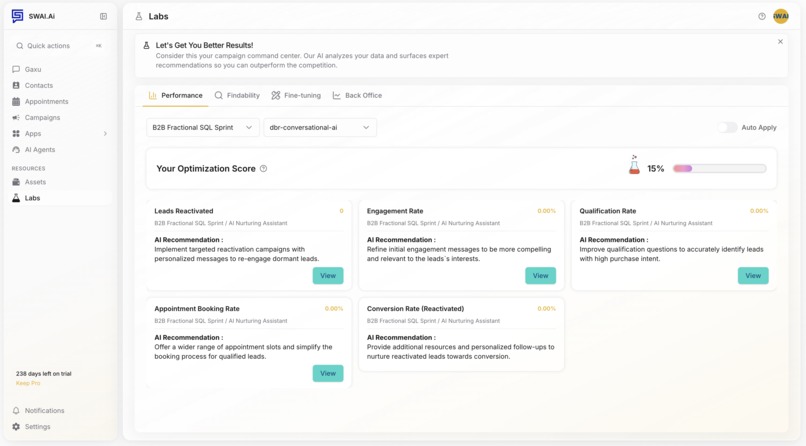View Qualification Rate recommendation
The image size is (806, 446).
(753, 275)
